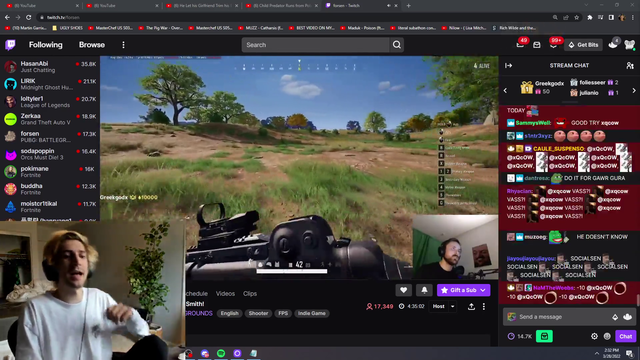Viewport: 640px width, 360px height.
Task: Go to the Following tab
Action: pyautogui.click(x=46, y=45)
